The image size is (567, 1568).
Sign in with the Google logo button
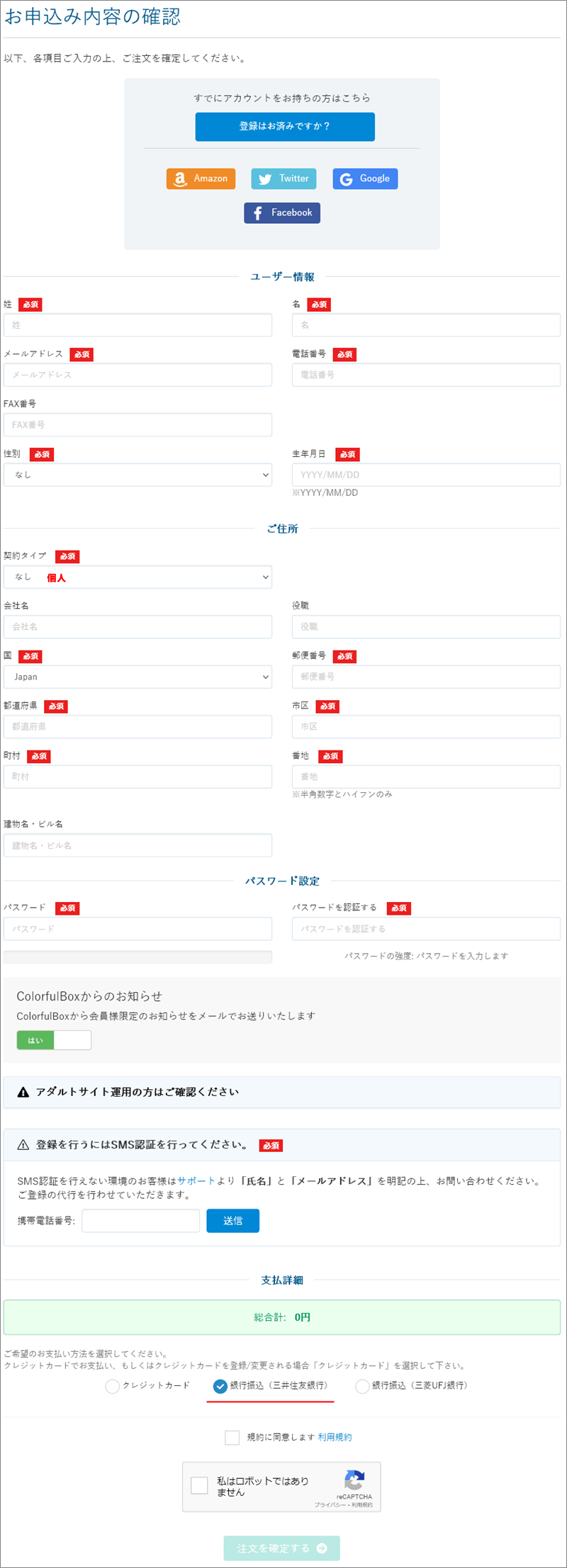tap(365, 179)
